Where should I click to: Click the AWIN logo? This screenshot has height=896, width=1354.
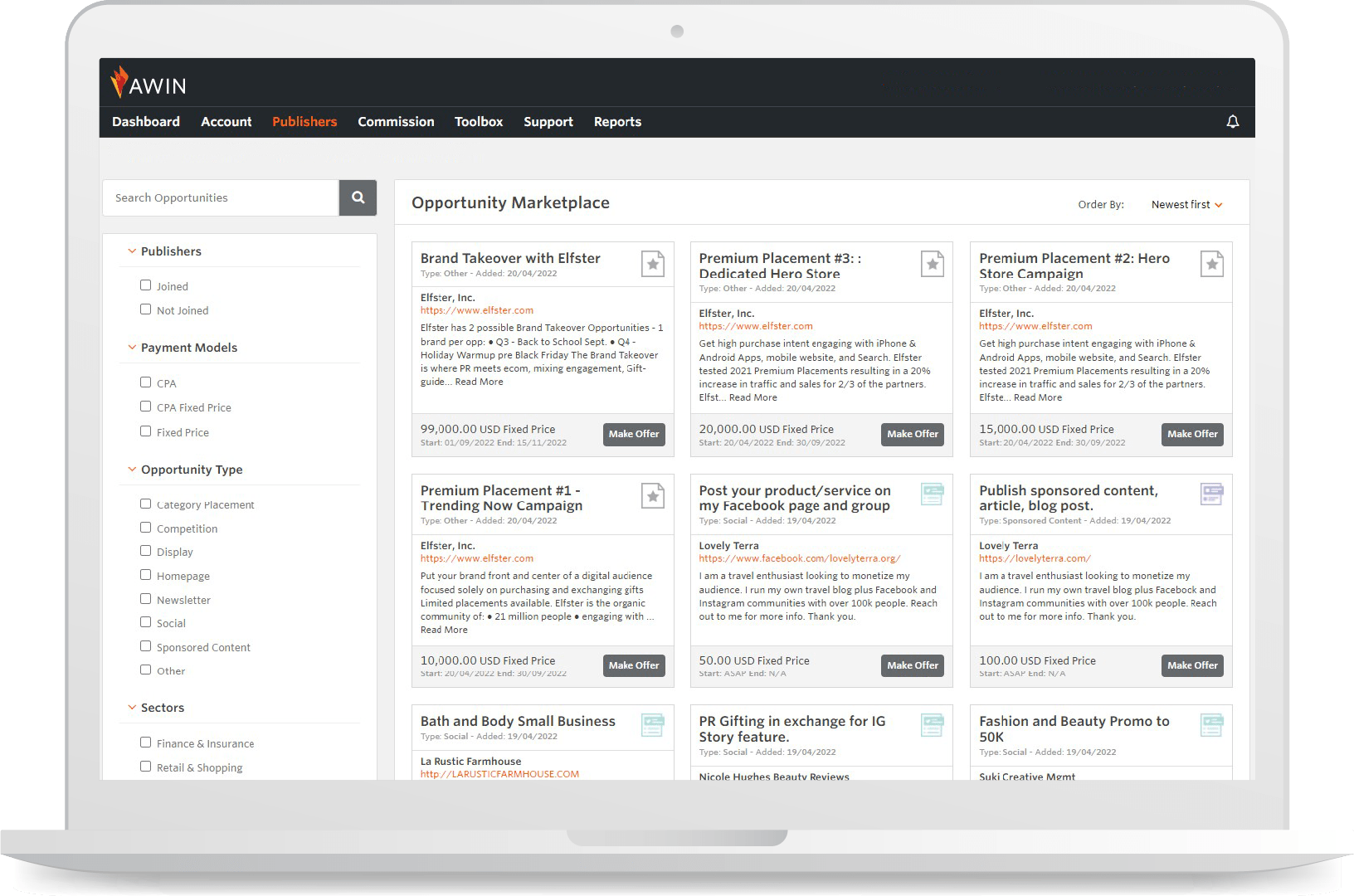point(148,83)
